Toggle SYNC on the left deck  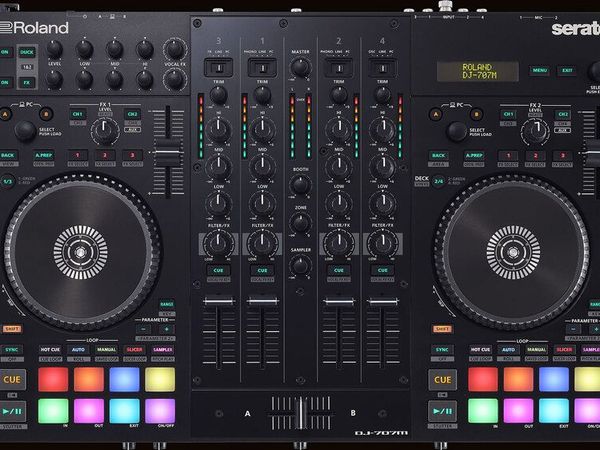11,350
